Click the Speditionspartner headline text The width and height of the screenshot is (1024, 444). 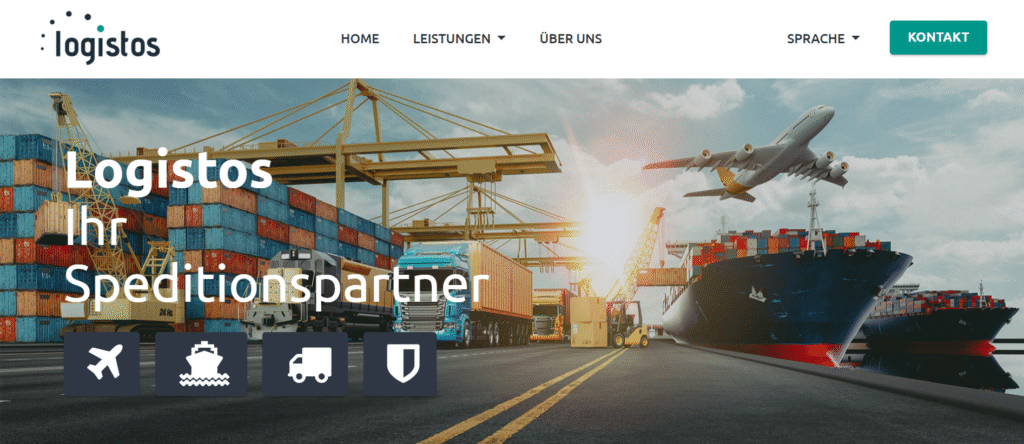point(277,285)
